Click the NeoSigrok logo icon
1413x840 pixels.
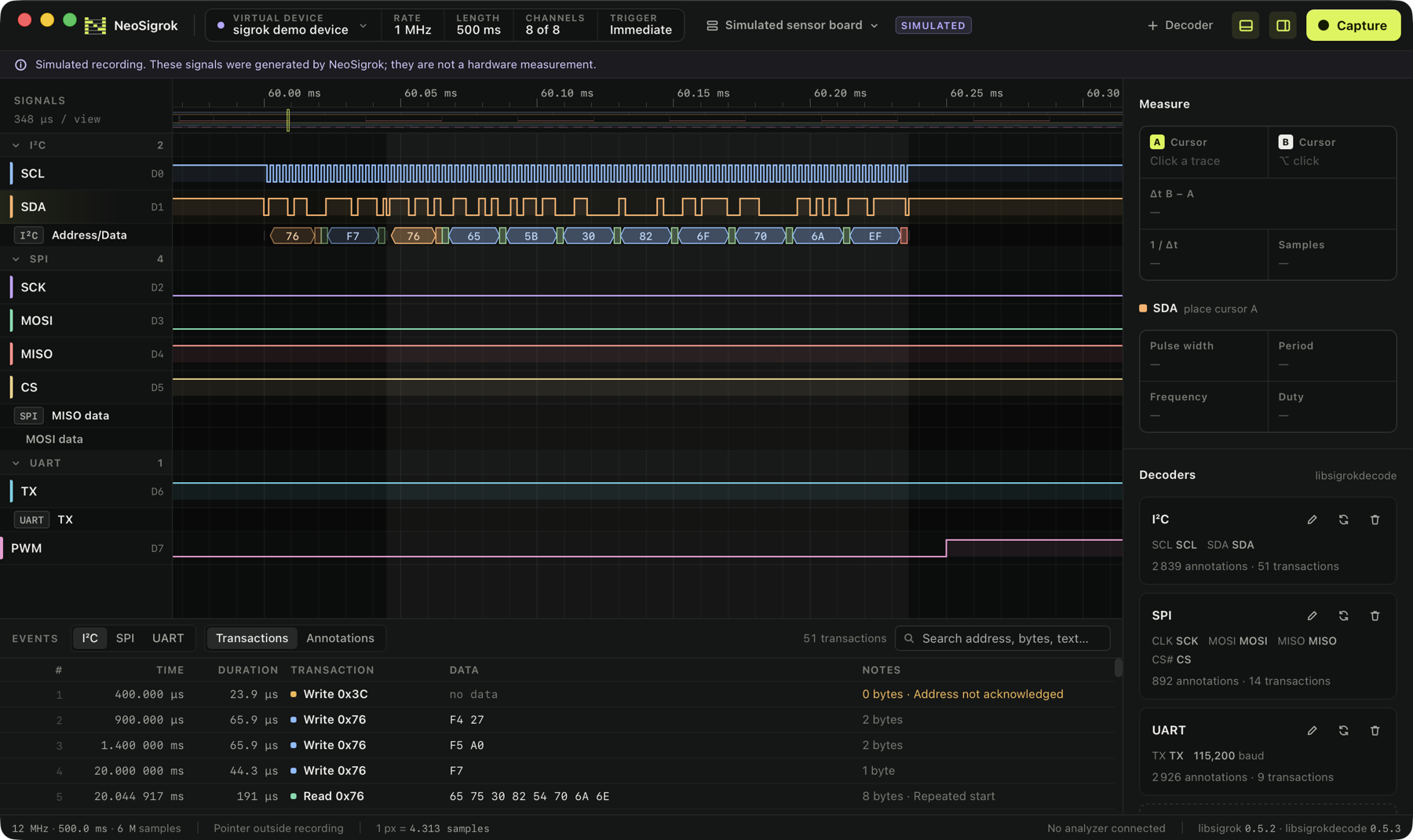pyautogui.click(x=95, y=25)
